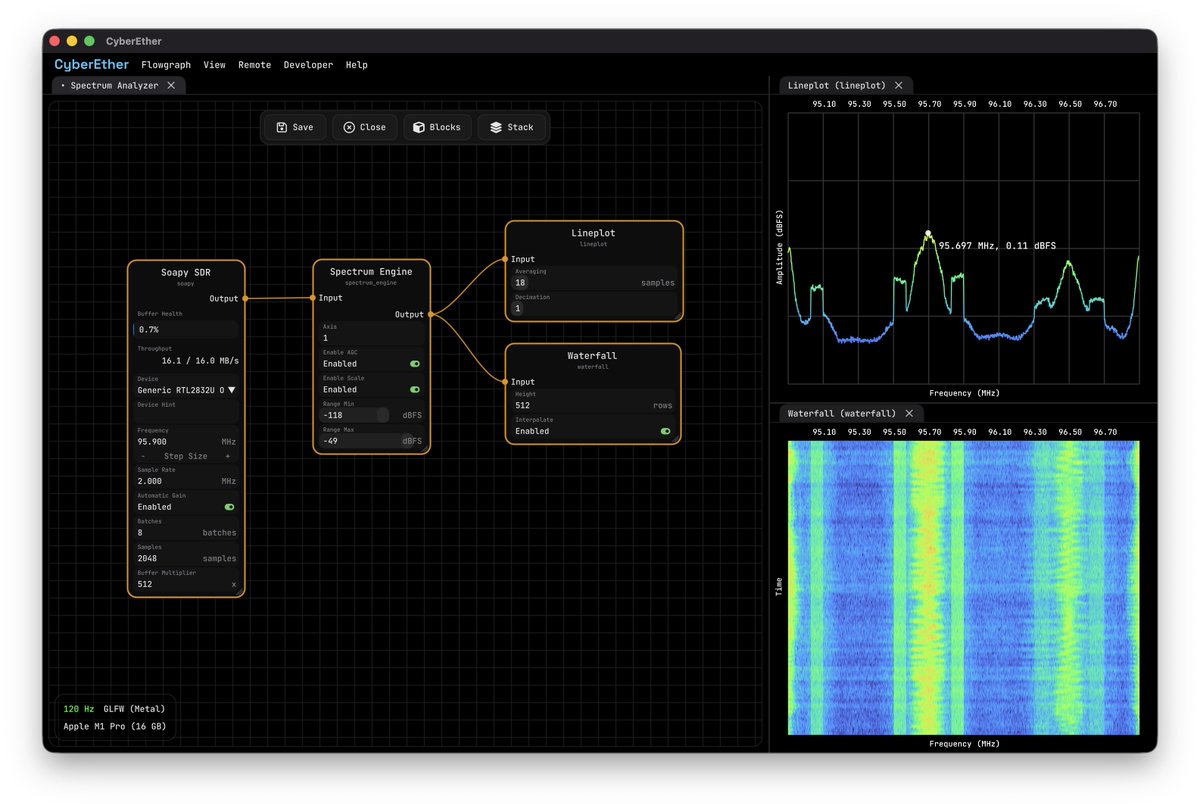Click the Spectrum Engine Input pin
1200x809 pixels.
point(314,298)
